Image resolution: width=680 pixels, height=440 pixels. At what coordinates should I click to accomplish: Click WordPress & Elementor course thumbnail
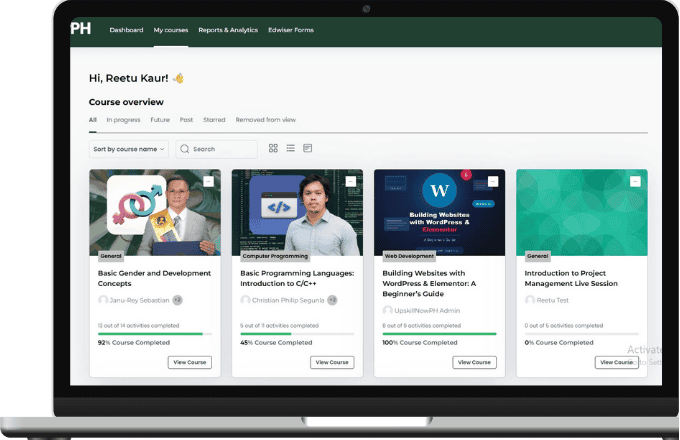click(439, 212)
